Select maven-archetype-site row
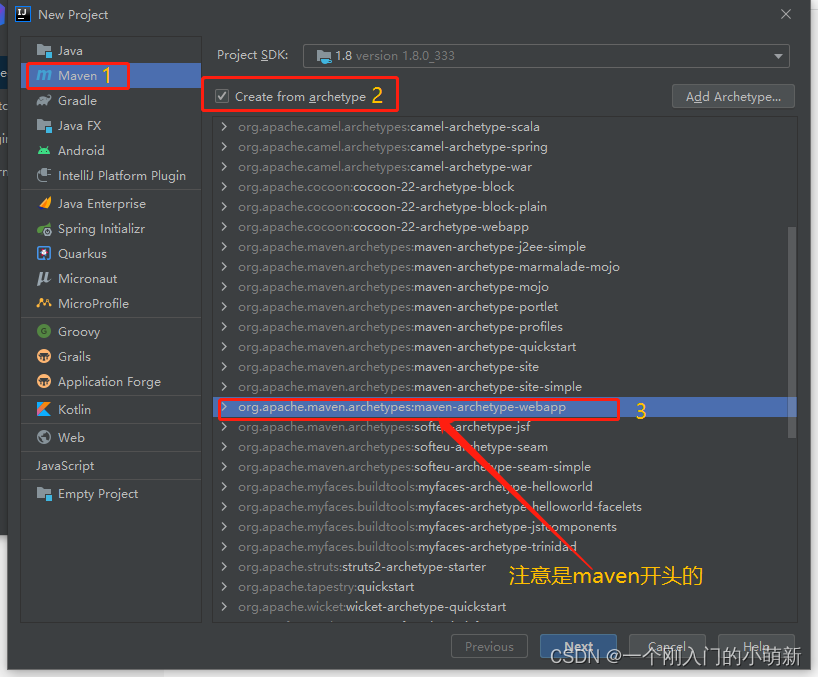Screen dimensions: 818x677 504,367
